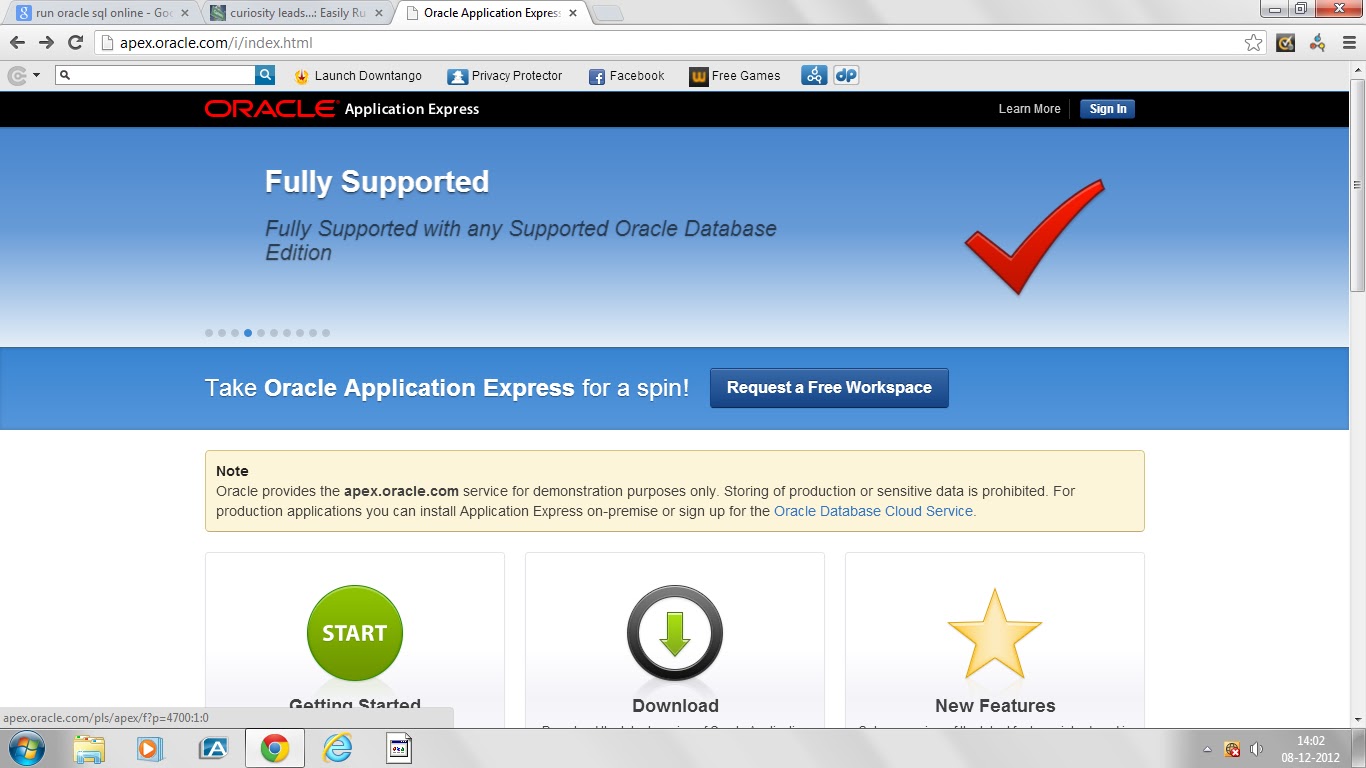Select the third carousel dot

(235, 333)
